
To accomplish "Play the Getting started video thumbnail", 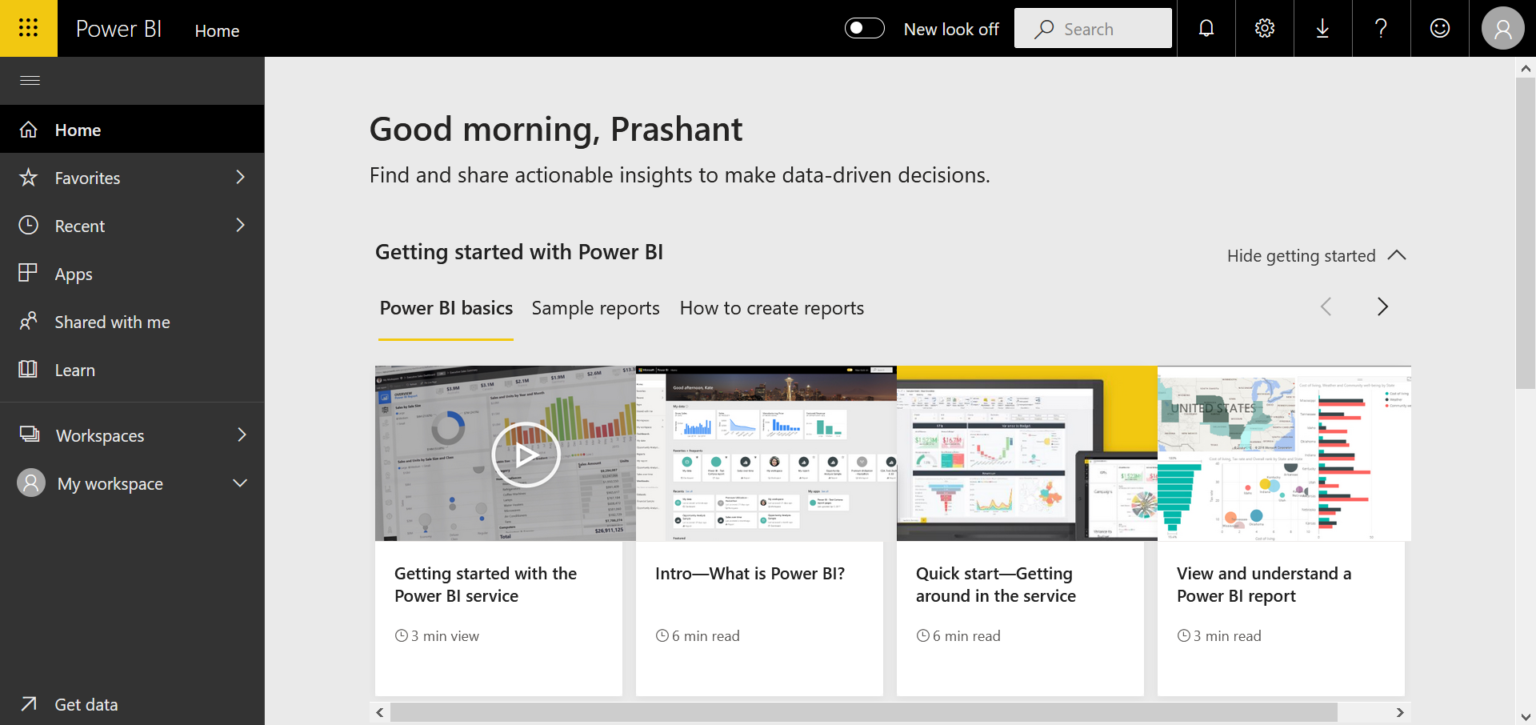I will [525, 454].
